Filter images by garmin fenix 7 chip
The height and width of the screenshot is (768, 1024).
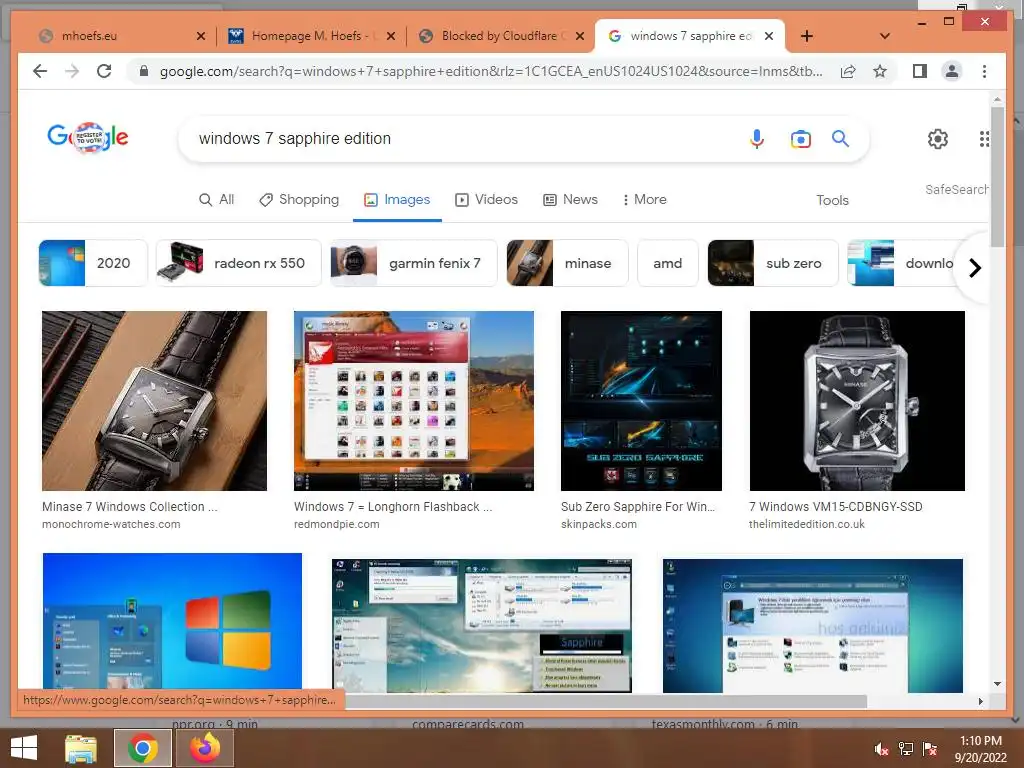pos(413,263)
